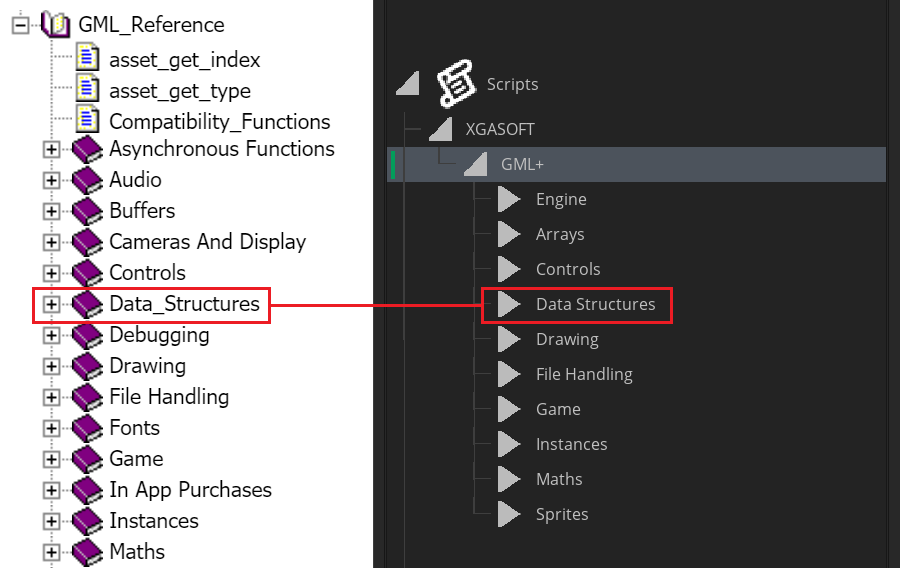Expand the Data Structures folder triangle
900x568 pixels.
point(509,304)
